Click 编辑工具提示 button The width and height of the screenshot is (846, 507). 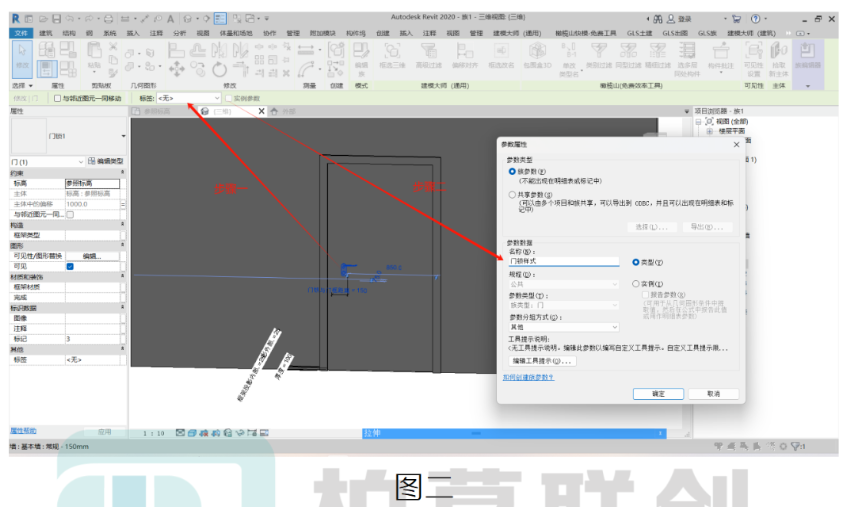pos(542,361)
